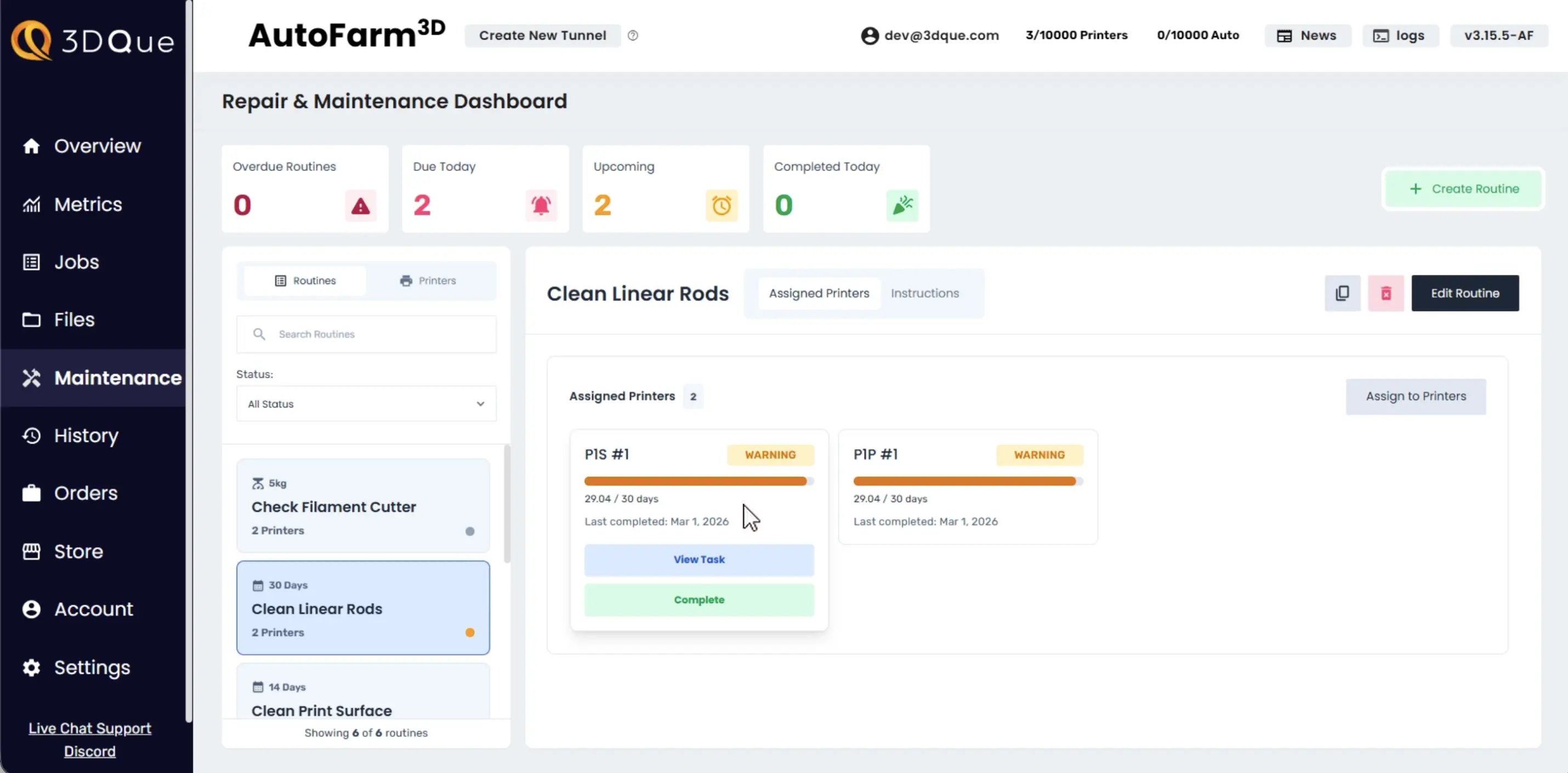Click the 0/10000 Auto counter
Viewport: 1568px width, 773px height.
1197,35
